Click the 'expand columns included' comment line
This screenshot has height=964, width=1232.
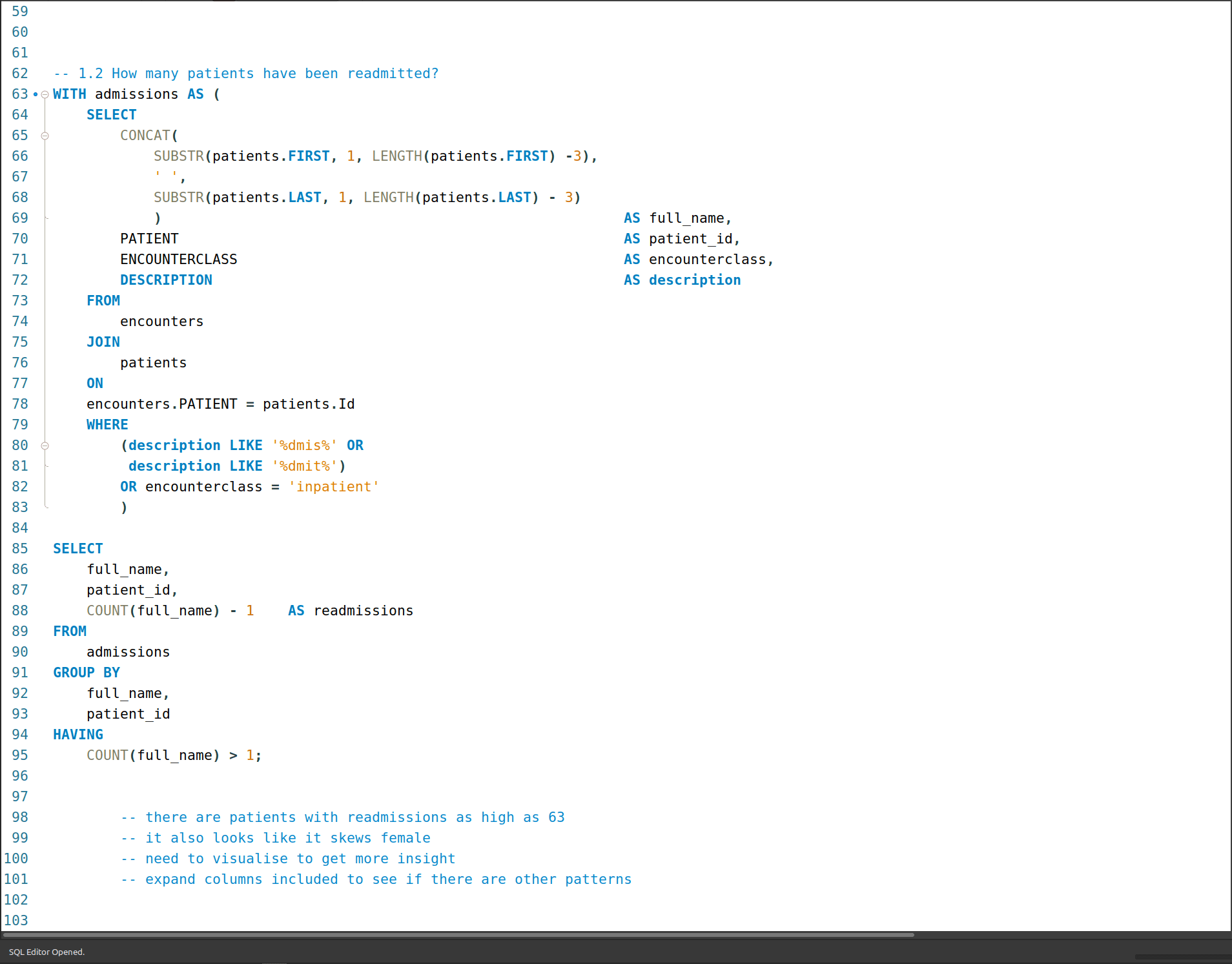click(376, 879)
